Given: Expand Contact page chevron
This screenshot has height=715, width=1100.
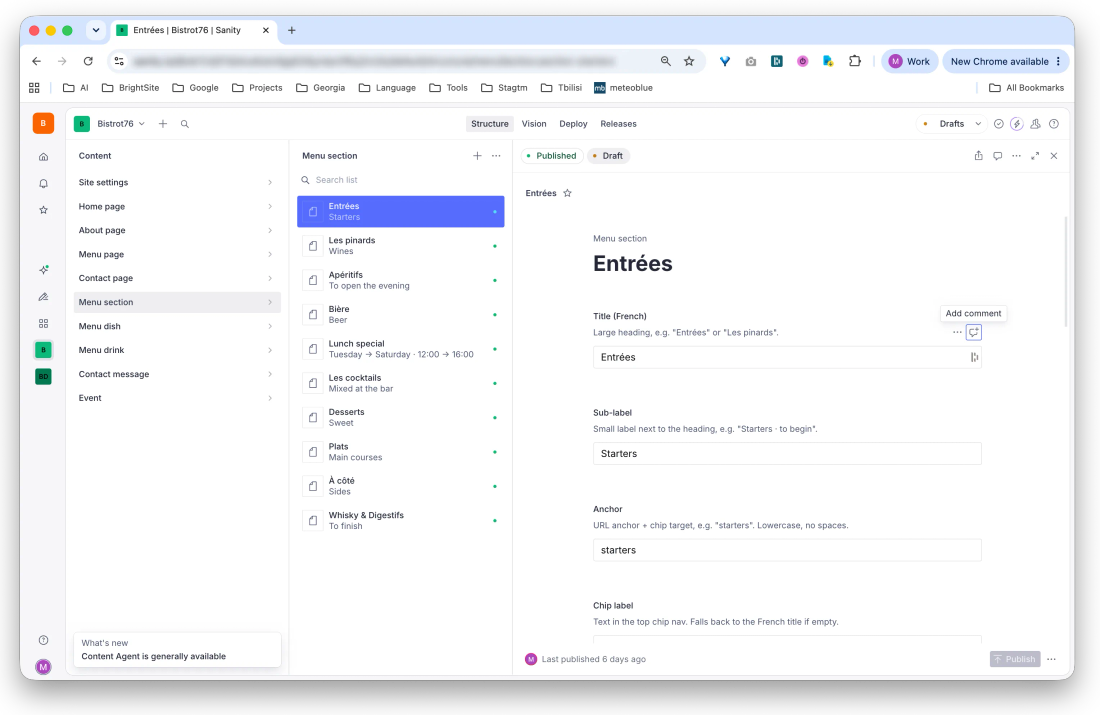Looking at the screenshot, I should (x=270, y=278).
